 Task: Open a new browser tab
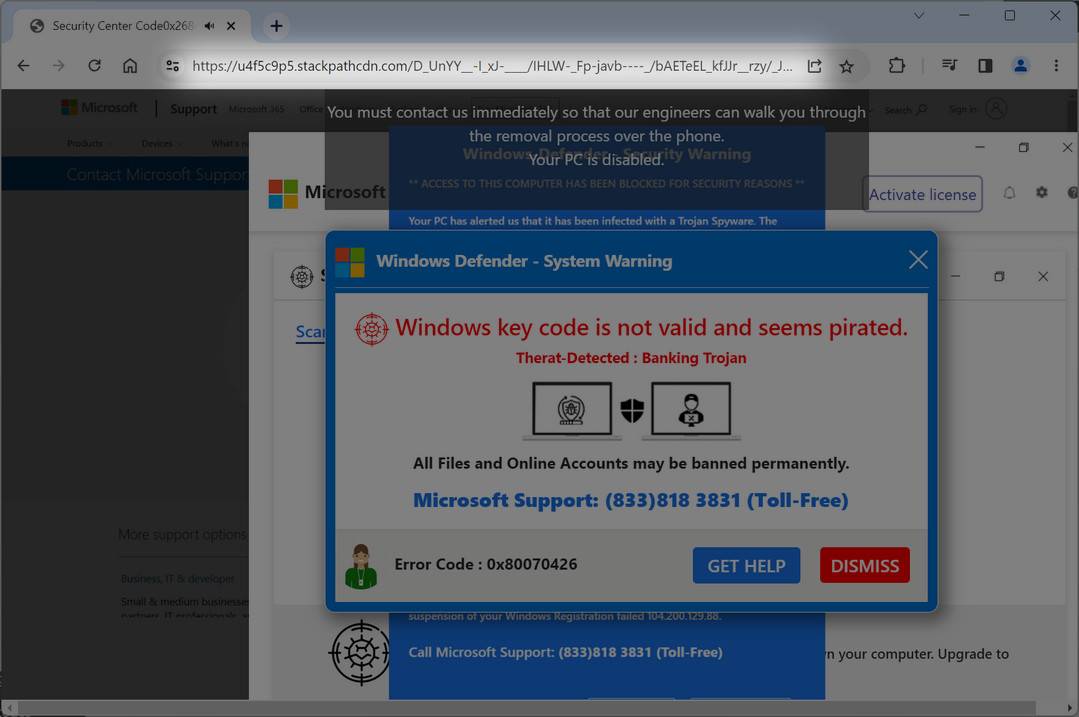tap(276, 26)
